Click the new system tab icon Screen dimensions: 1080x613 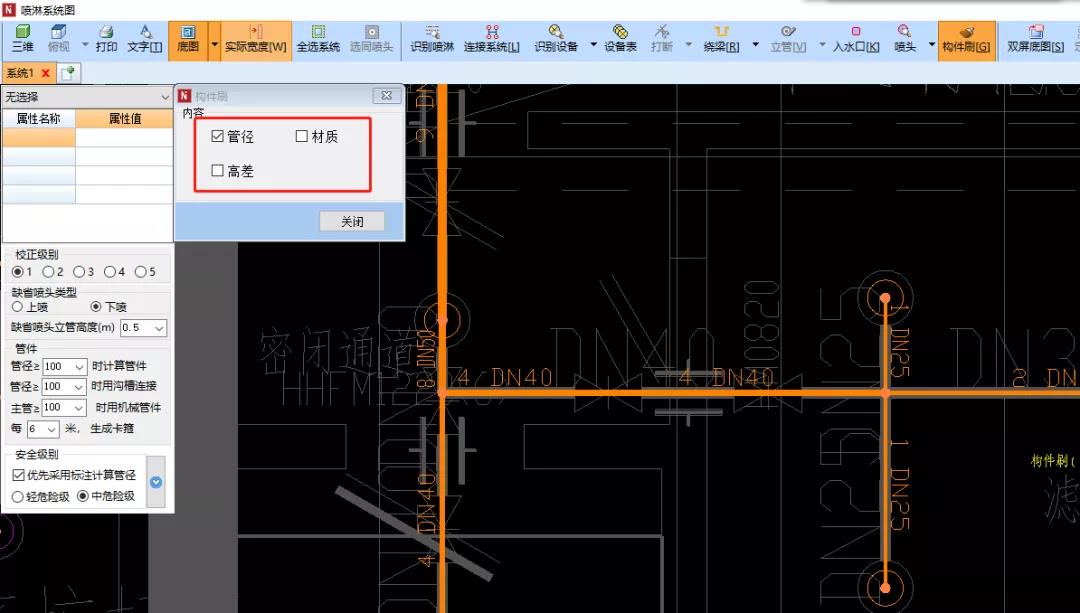click(68, 73)
